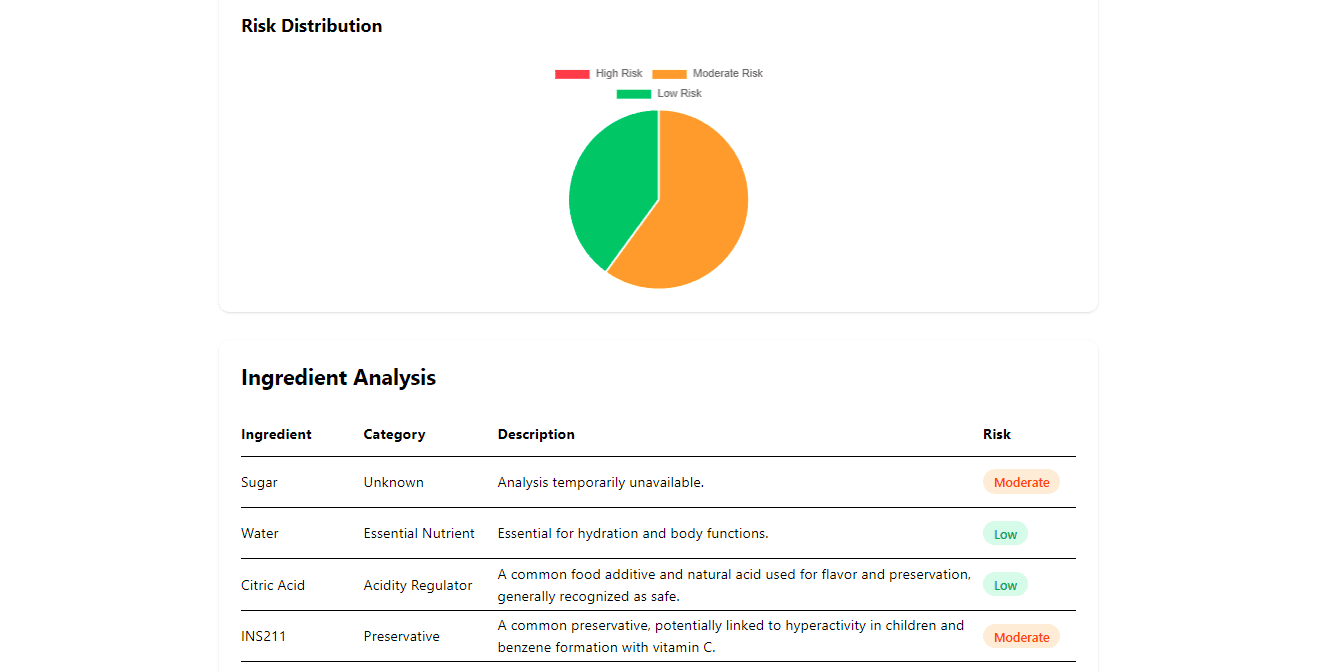Toggle the Moderate Risk legend swatch
Screen dimensions: 1321x672
tap(669, 74)
